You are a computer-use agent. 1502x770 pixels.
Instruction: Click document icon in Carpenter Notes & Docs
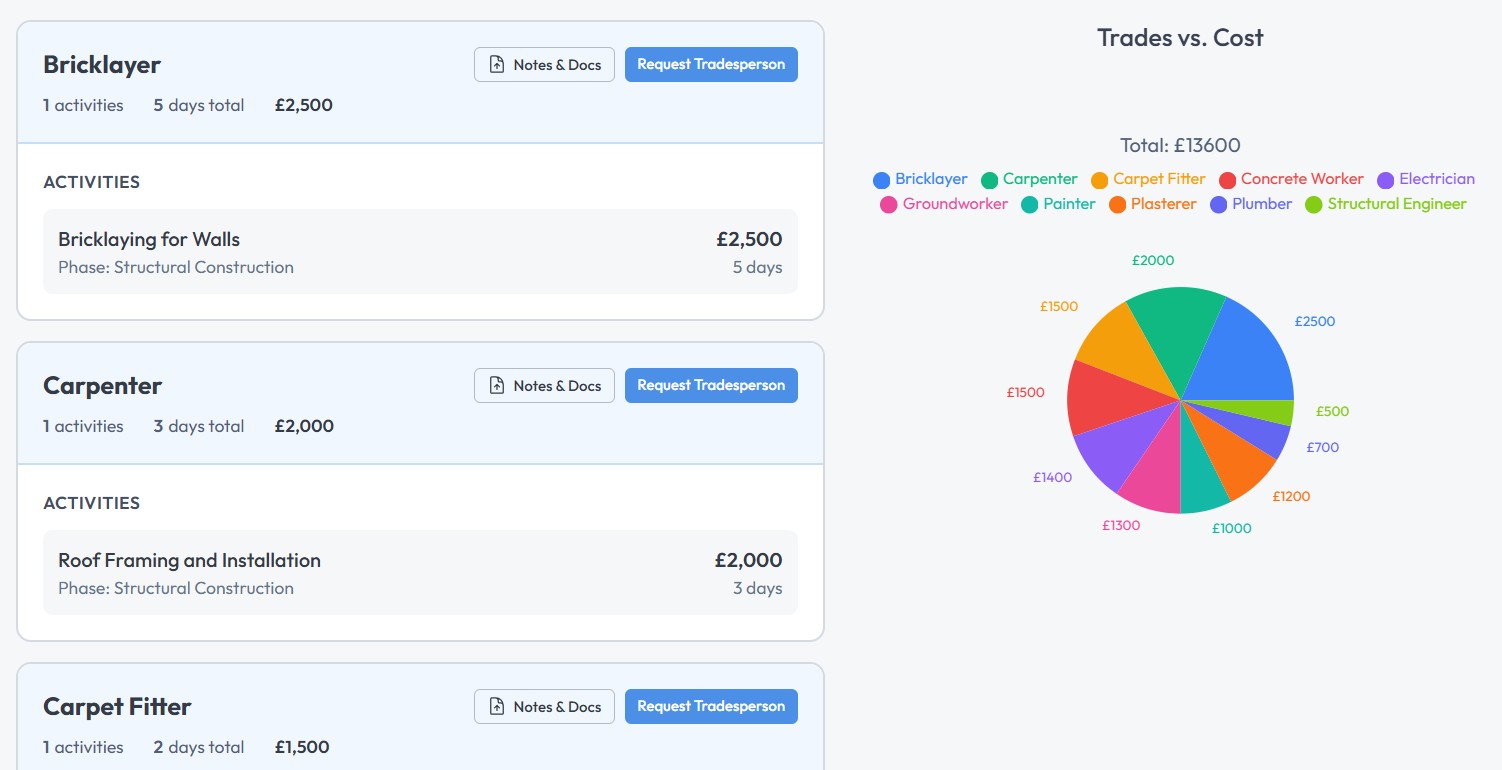pos(497,386)
